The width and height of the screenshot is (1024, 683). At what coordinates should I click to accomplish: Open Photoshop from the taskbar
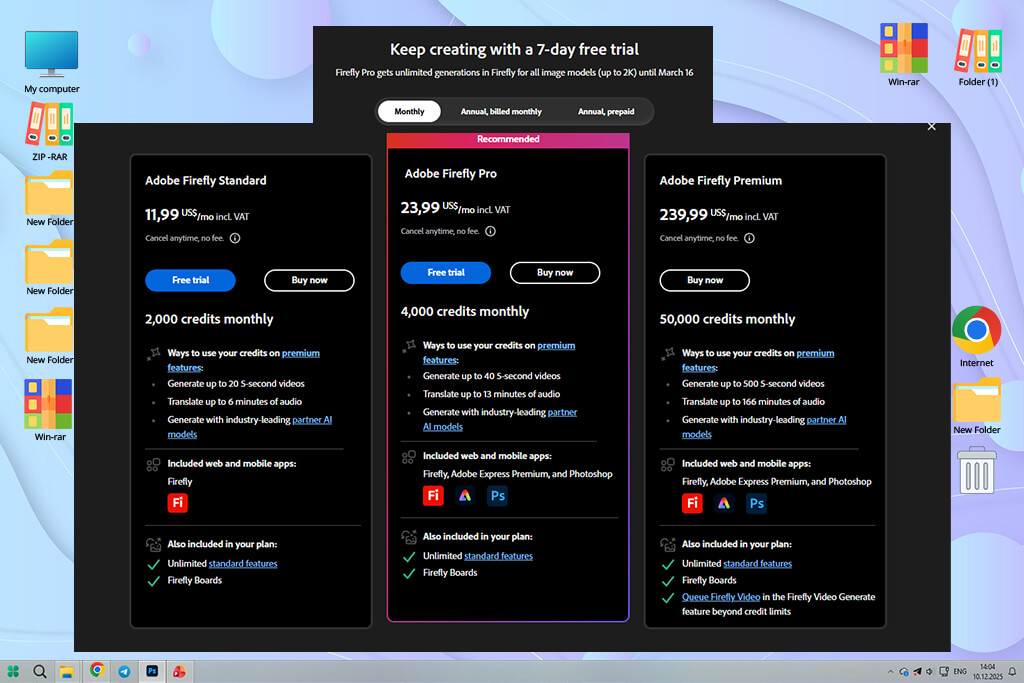(152, 671)
